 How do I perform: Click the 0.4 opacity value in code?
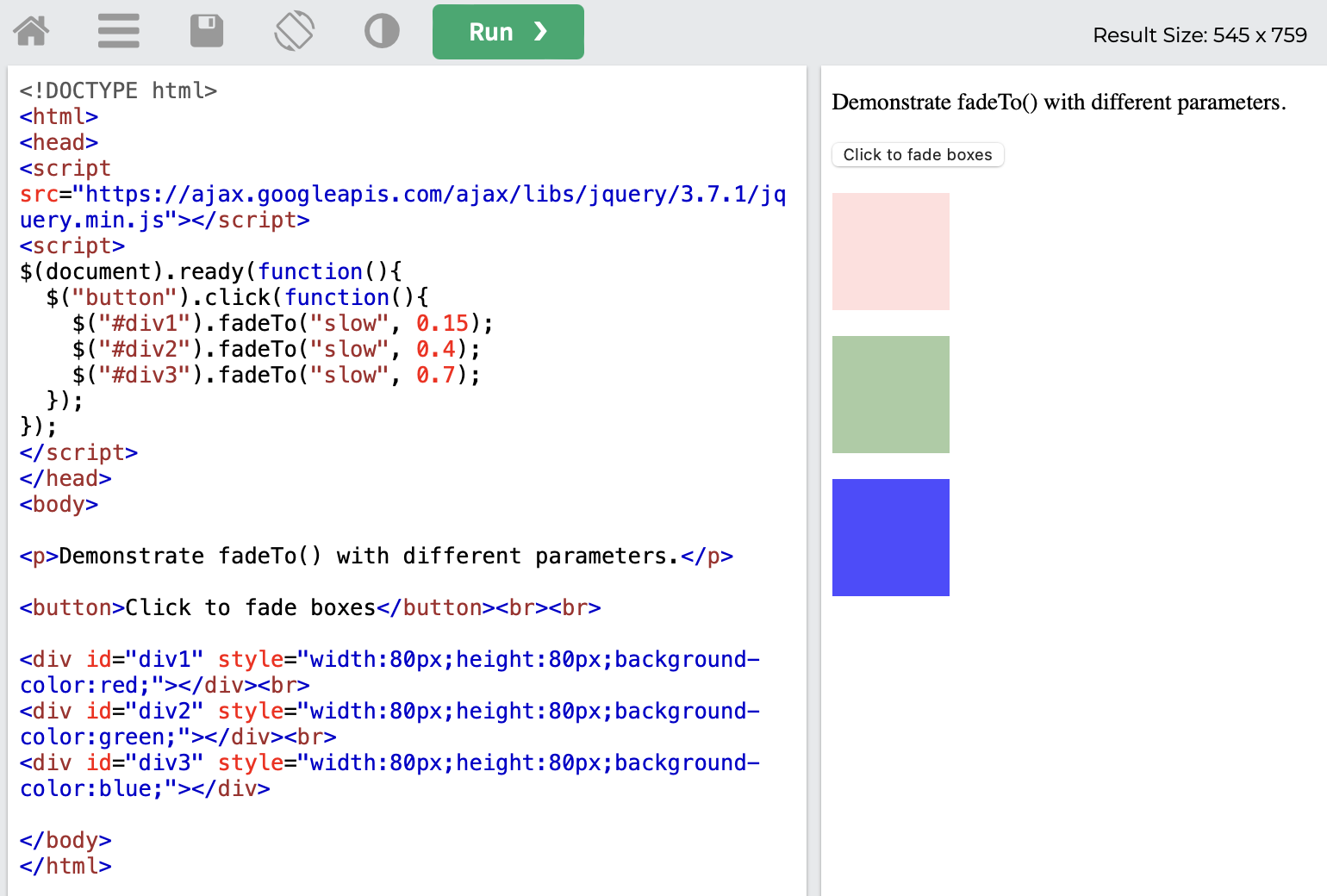coord(436,349)
